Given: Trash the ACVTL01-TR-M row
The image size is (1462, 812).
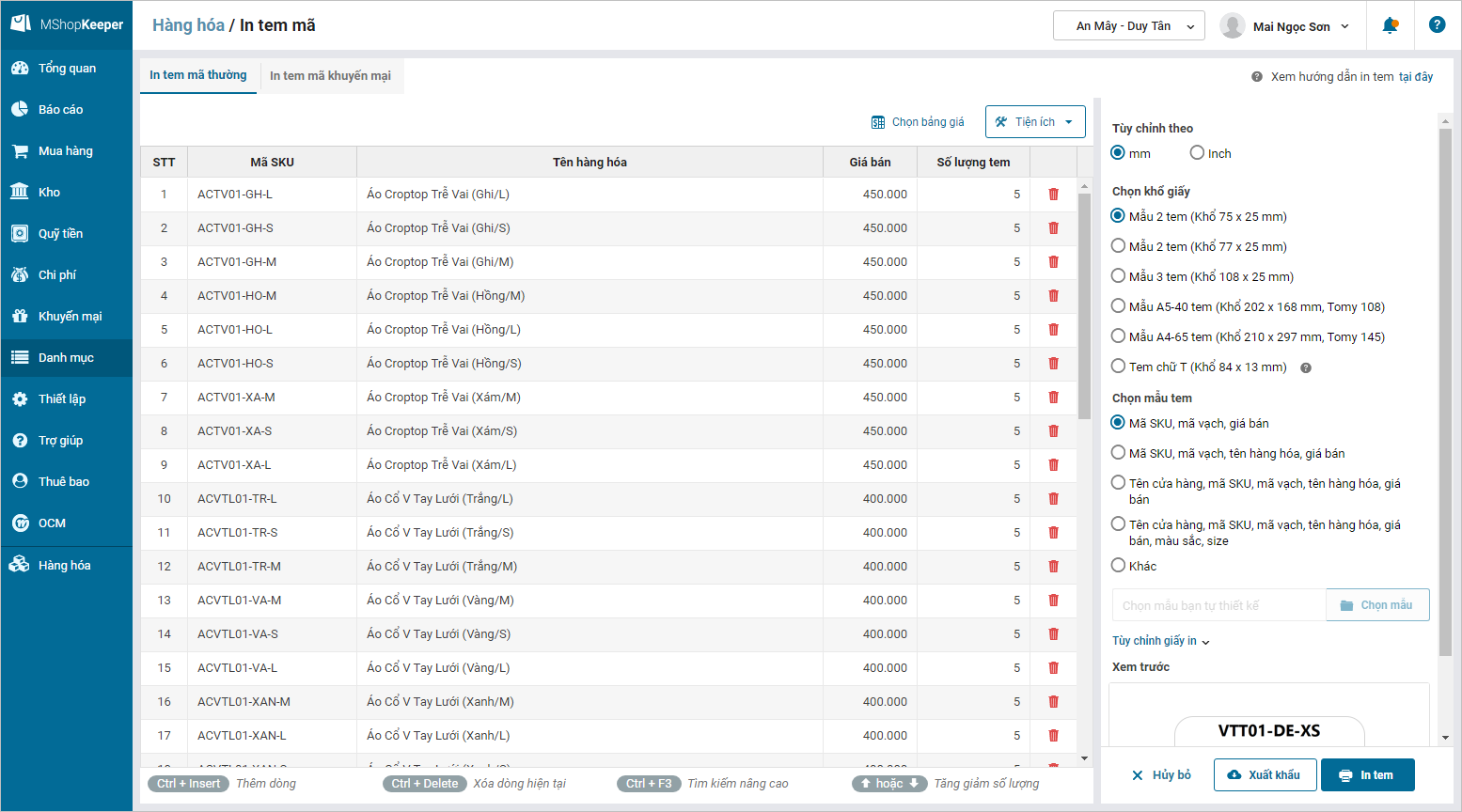Looking at the screenshot, I should (x=1053, y=567).
